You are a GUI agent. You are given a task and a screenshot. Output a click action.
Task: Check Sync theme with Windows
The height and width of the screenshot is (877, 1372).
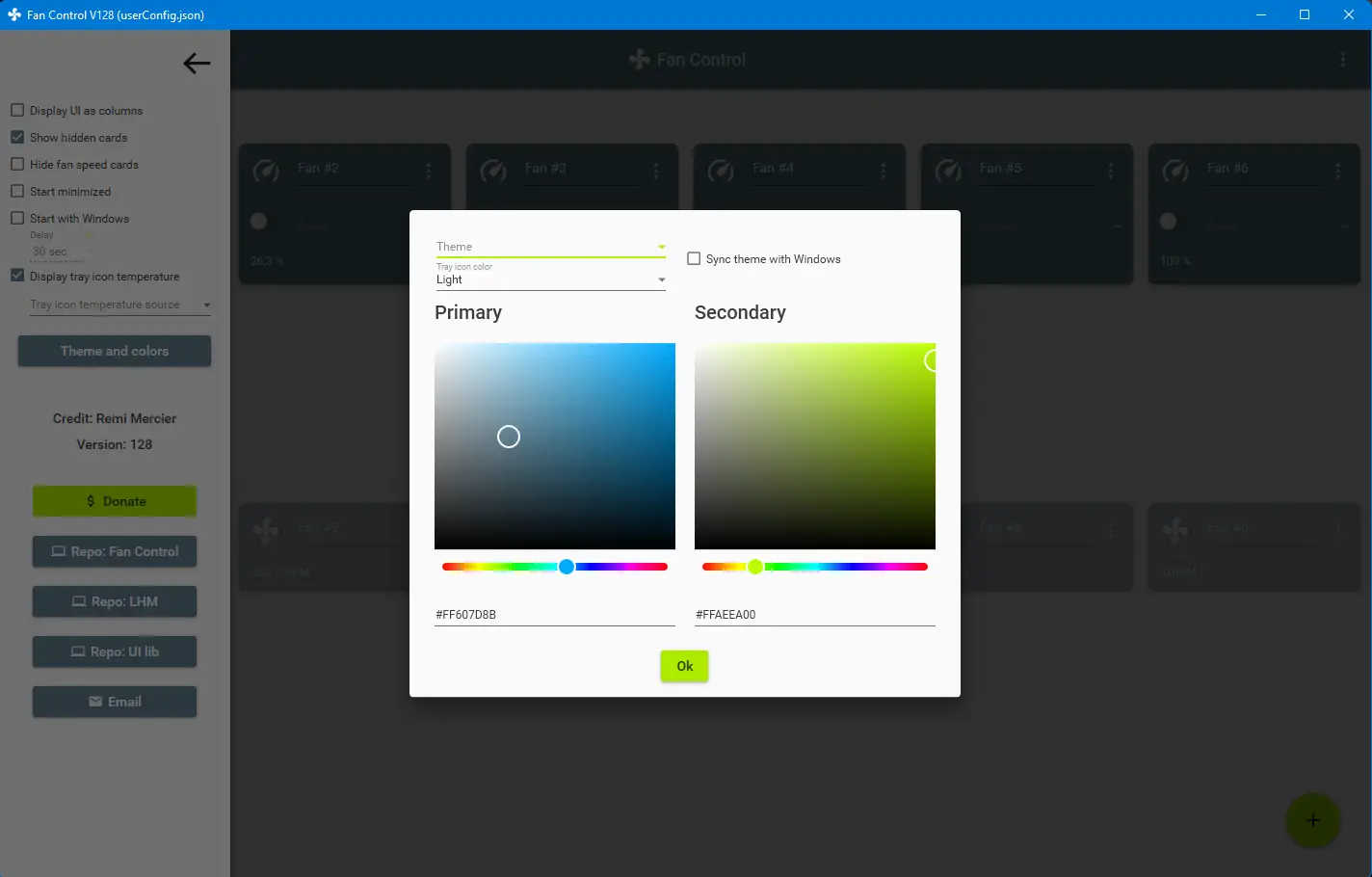[694, 258]
